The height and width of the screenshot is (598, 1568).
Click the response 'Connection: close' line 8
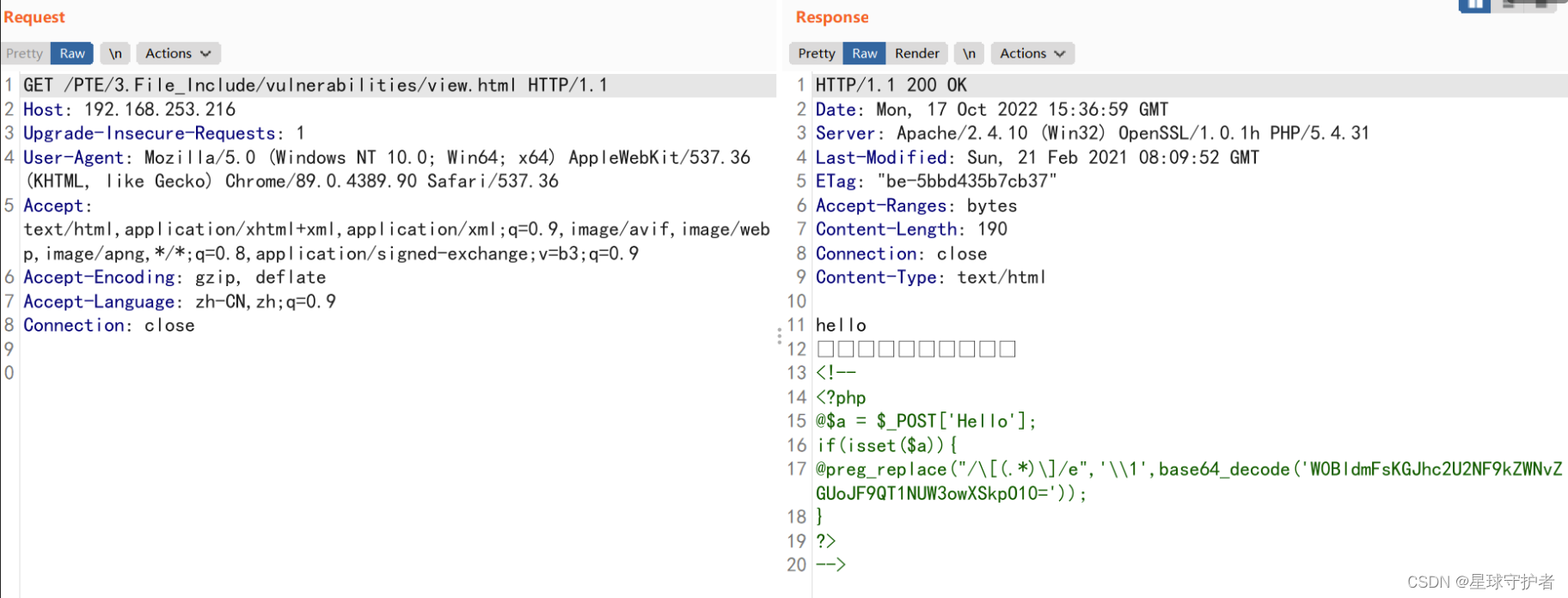(x=901, y=253)
